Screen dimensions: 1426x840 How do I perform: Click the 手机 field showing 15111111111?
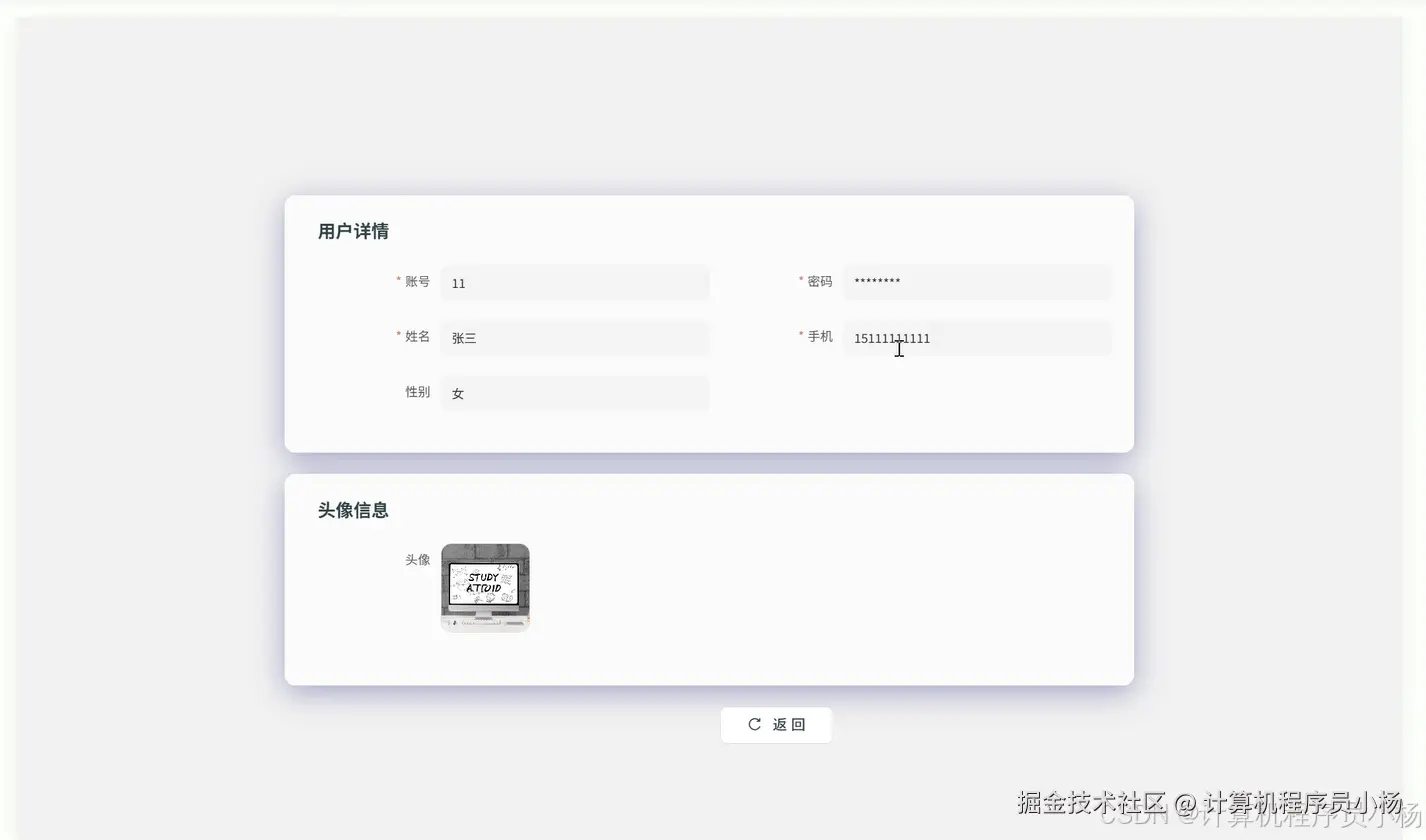click(977, 338)
